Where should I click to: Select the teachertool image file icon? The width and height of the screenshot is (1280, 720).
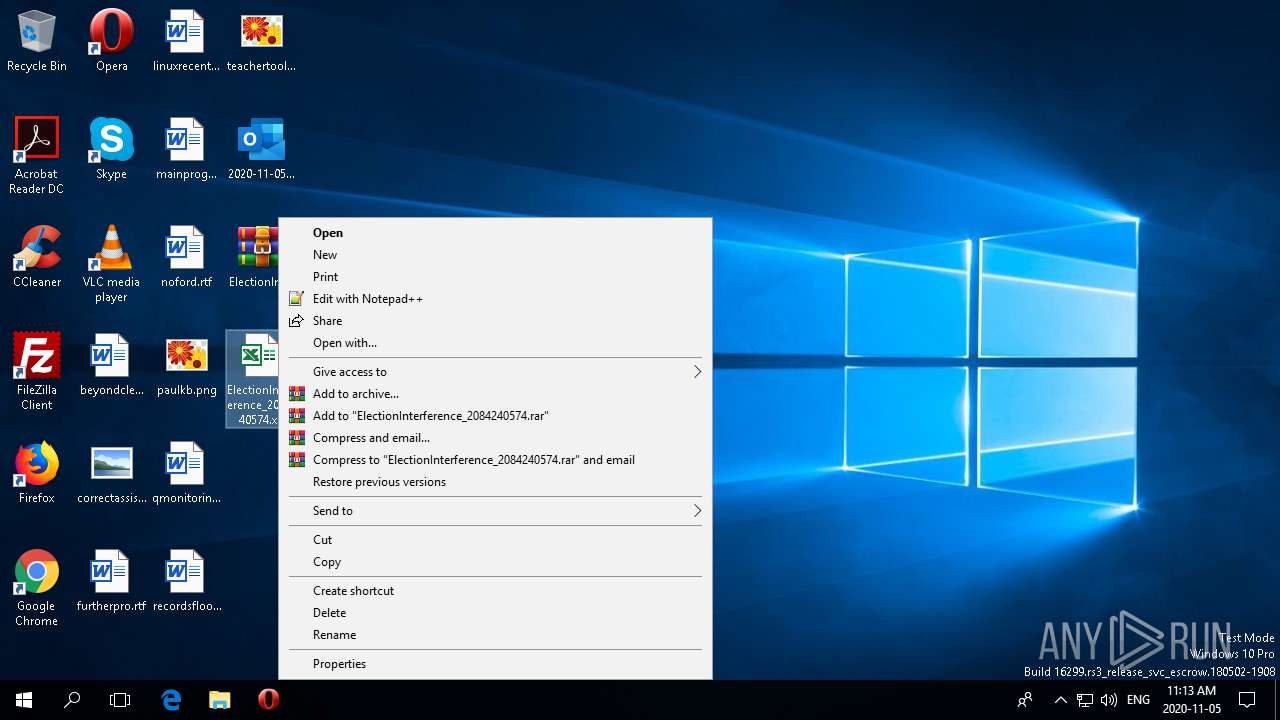click(x=261, y=42)
